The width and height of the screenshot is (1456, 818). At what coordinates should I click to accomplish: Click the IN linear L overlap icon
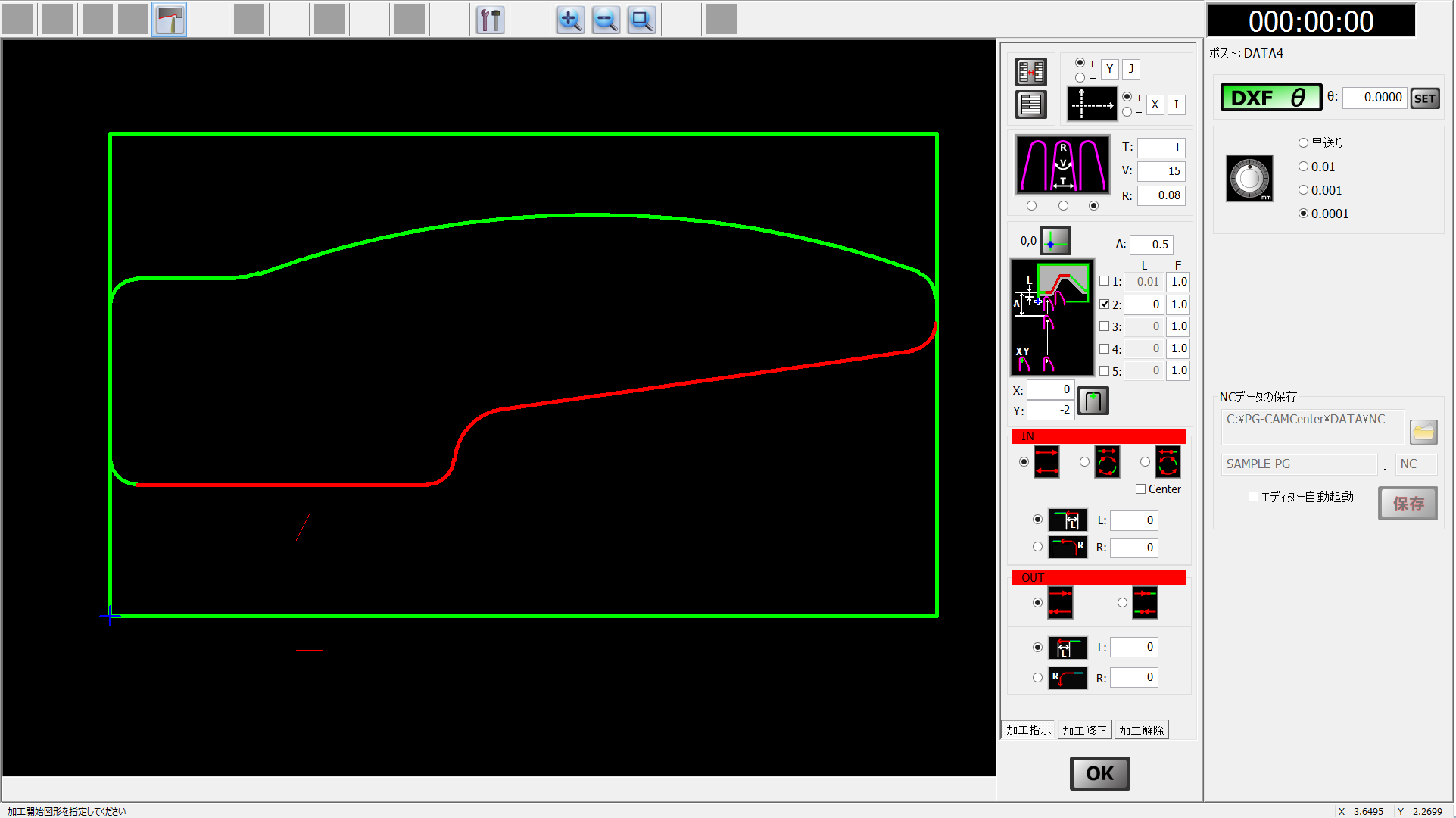click(1068, 520)
